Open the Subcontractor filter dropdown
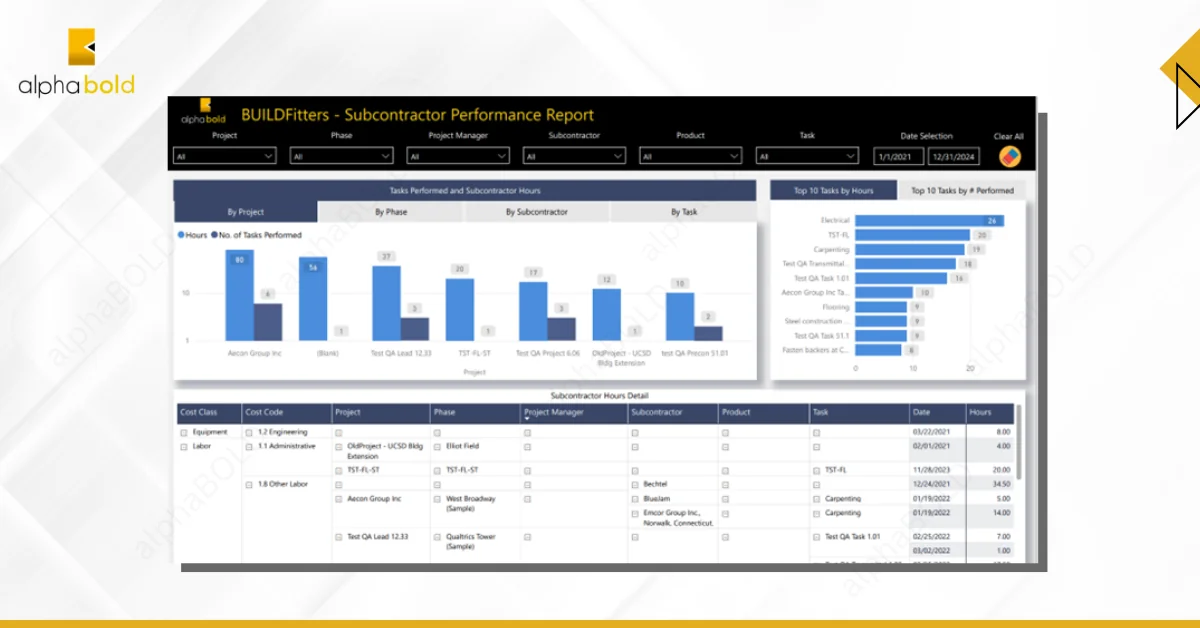This screenshot has width=1200, height=628. pyautogui.click(x=575, y=156)
